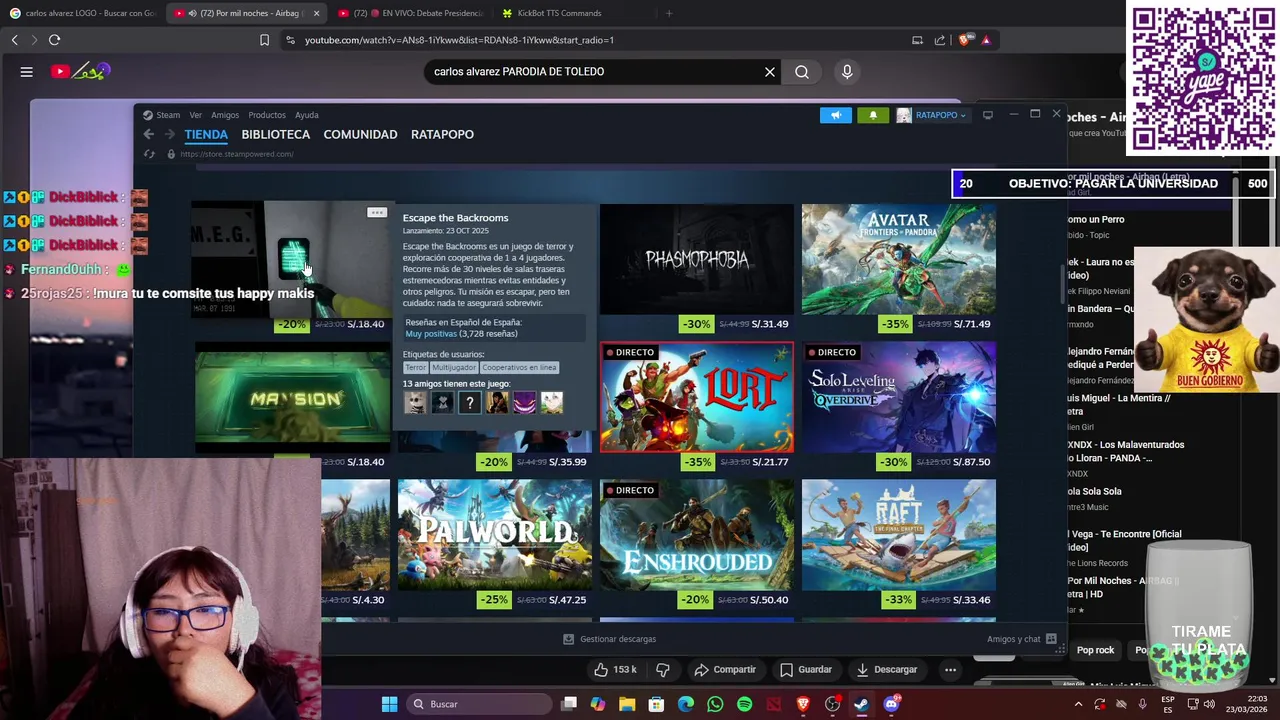Viewport: 1280px width, 720px height.
Task: Open the Productos menu
Action: click(267, 115)
